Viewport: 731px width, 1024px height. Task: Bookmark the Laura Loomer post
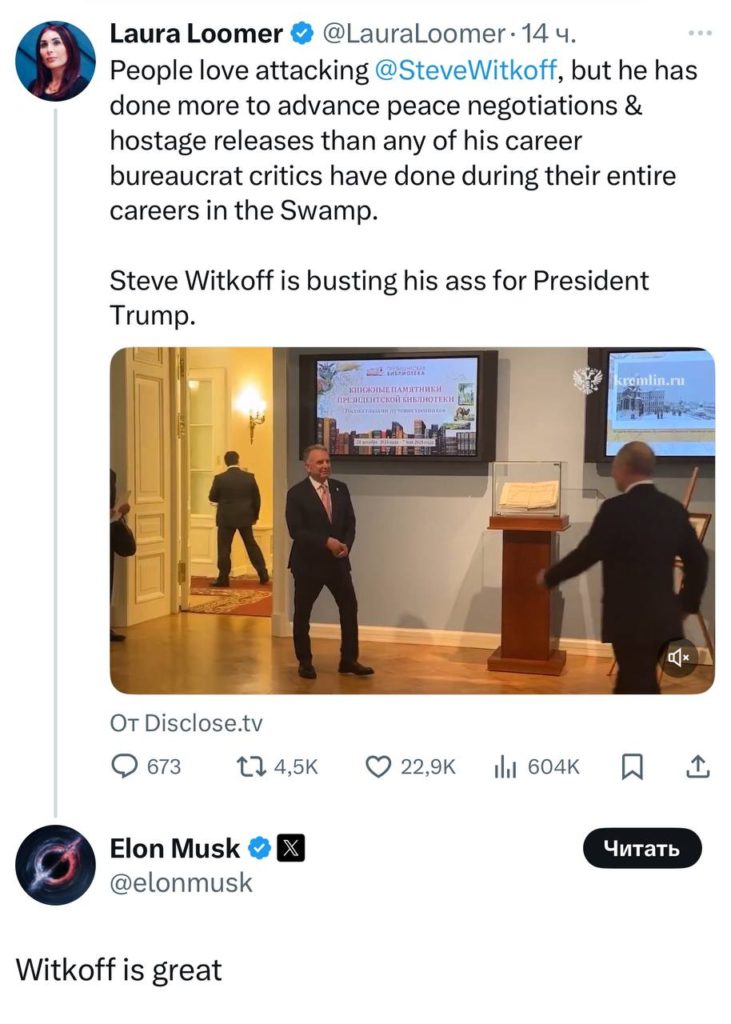(x=632, y=767)
